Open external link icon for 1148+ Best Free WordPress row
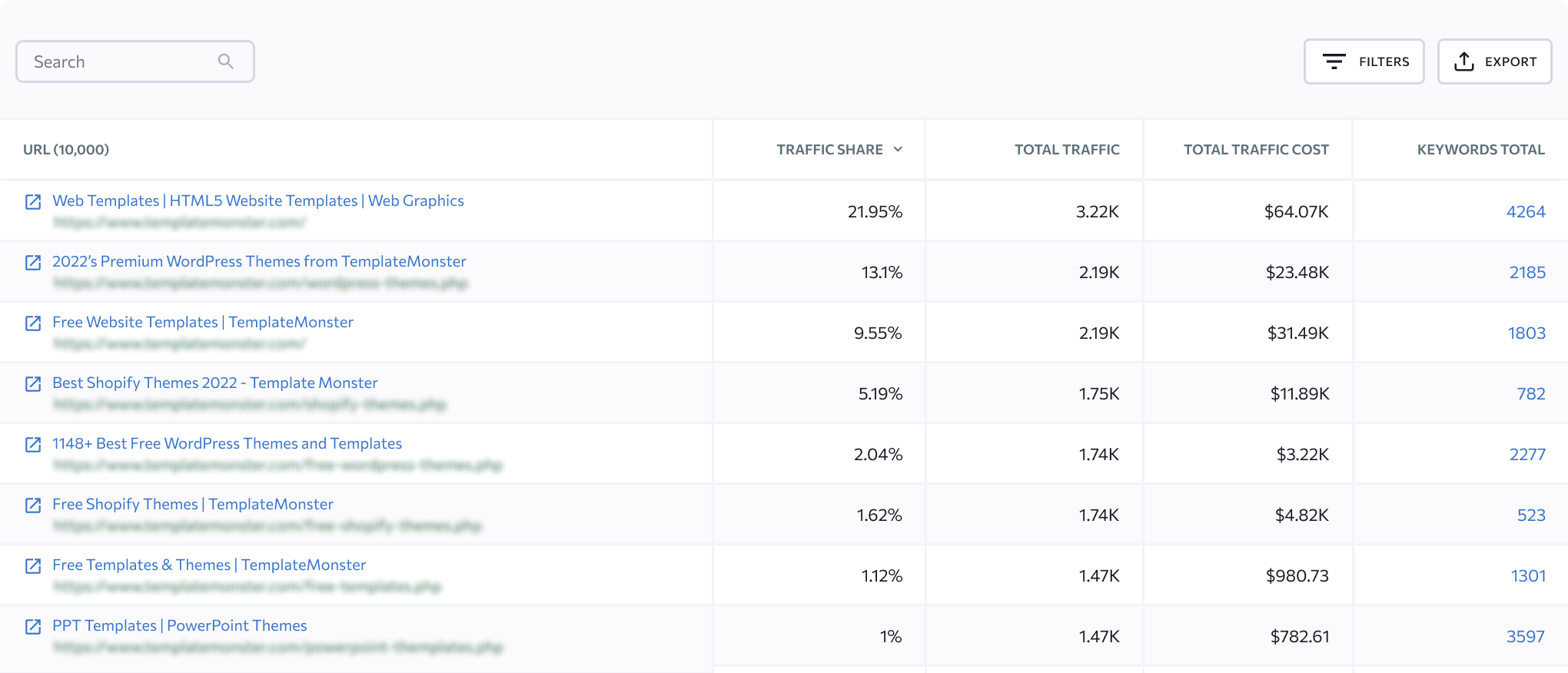 click(x=33, y=444)
